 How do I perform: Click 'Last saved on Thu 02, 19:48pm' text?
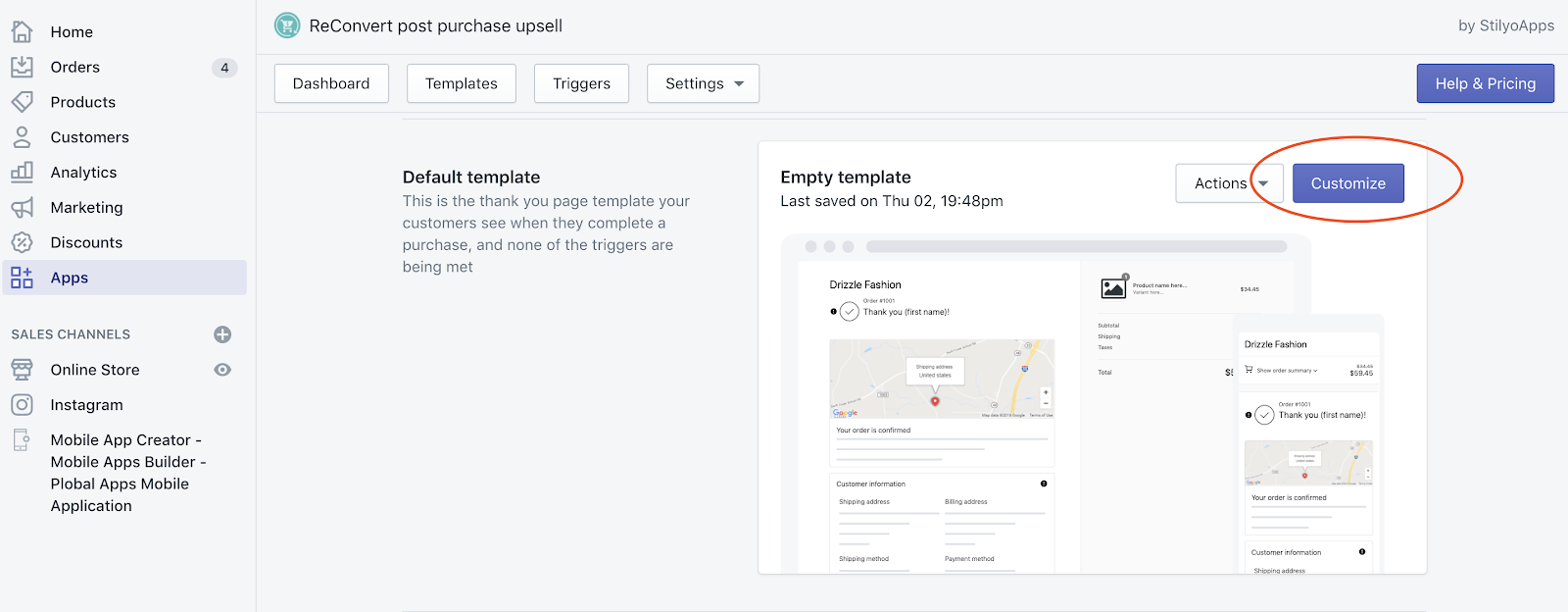(x=892, y=201)
